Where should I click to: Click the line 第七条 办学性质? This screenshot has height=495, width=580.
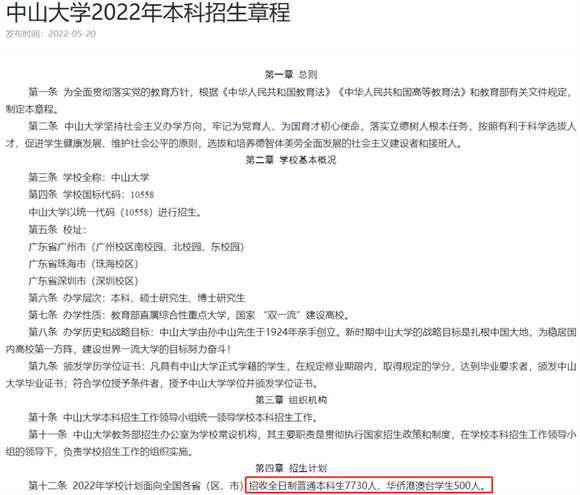189,315
